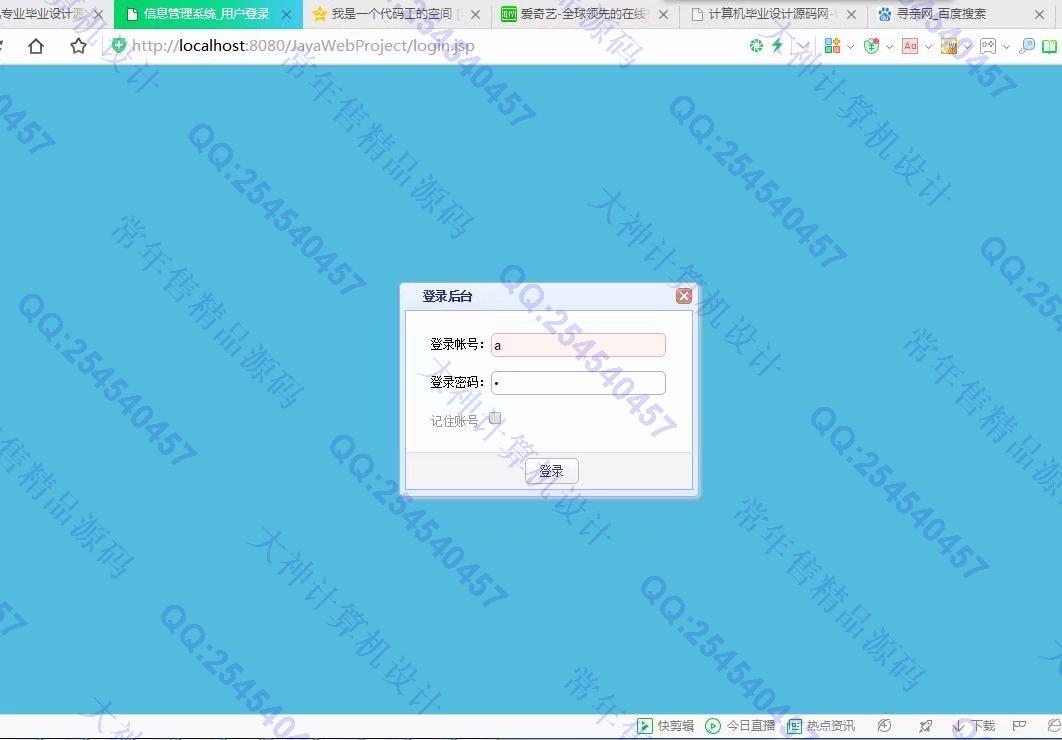Click the red Aa translate icon
The image size is (1062, 740).
[x=910, y=45]
